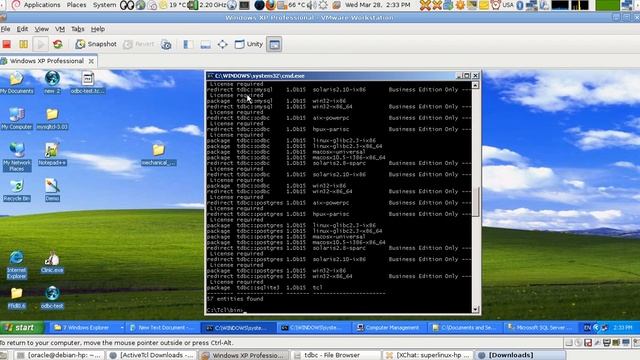
Task: Toggle the console view icon next to Unity
Action: coord(274,44)
